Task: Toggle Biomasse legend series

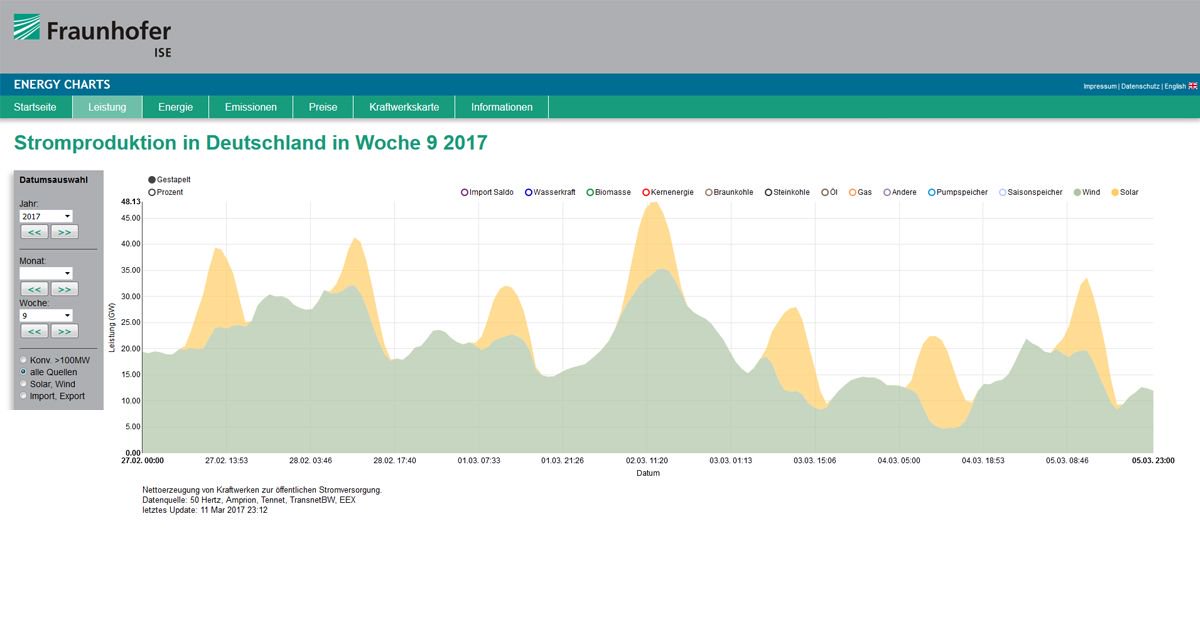Action: 608,192
